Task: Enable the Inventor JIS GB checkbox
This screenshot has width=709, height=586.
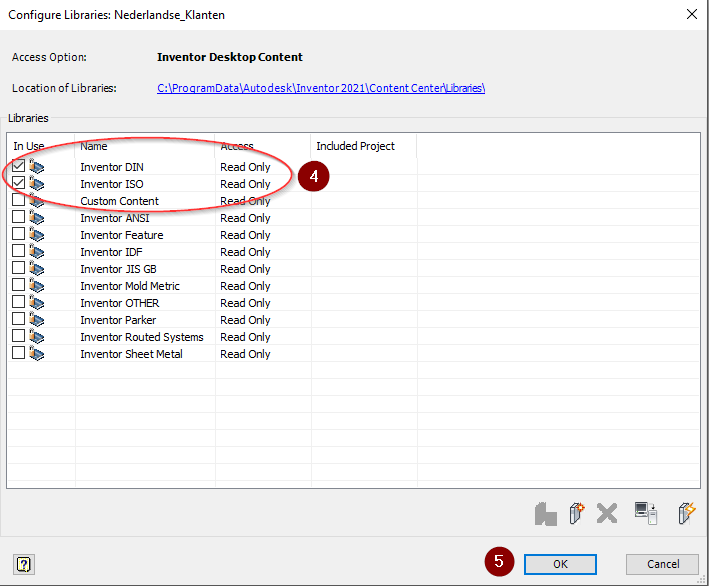Action: pyautogui.click(x=19, y=268)
